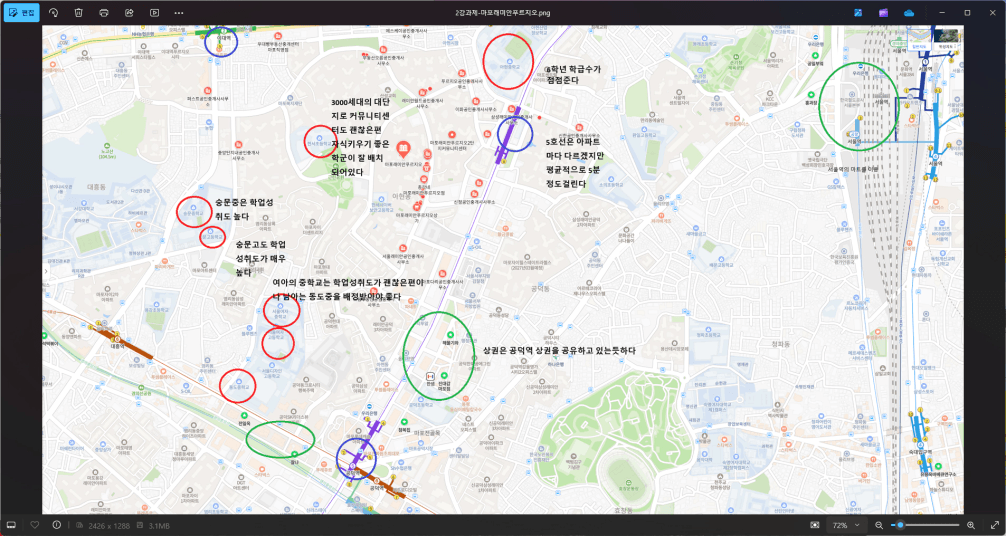Minimize the Photos window
The height and width of the screenshot is (536, 1006).
[942, 12]
